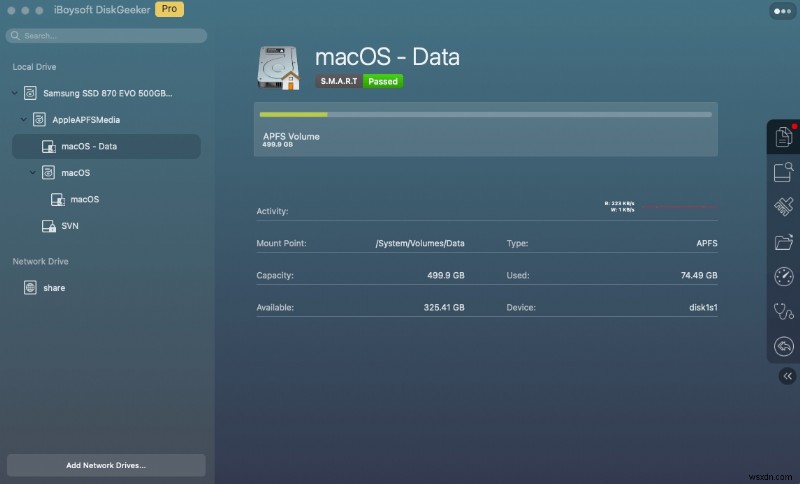Select Samsung SSD 870 EVO 500GB drive
Image resolution: width=800 pixels, height=484 pixels.
tap(106, 93)
